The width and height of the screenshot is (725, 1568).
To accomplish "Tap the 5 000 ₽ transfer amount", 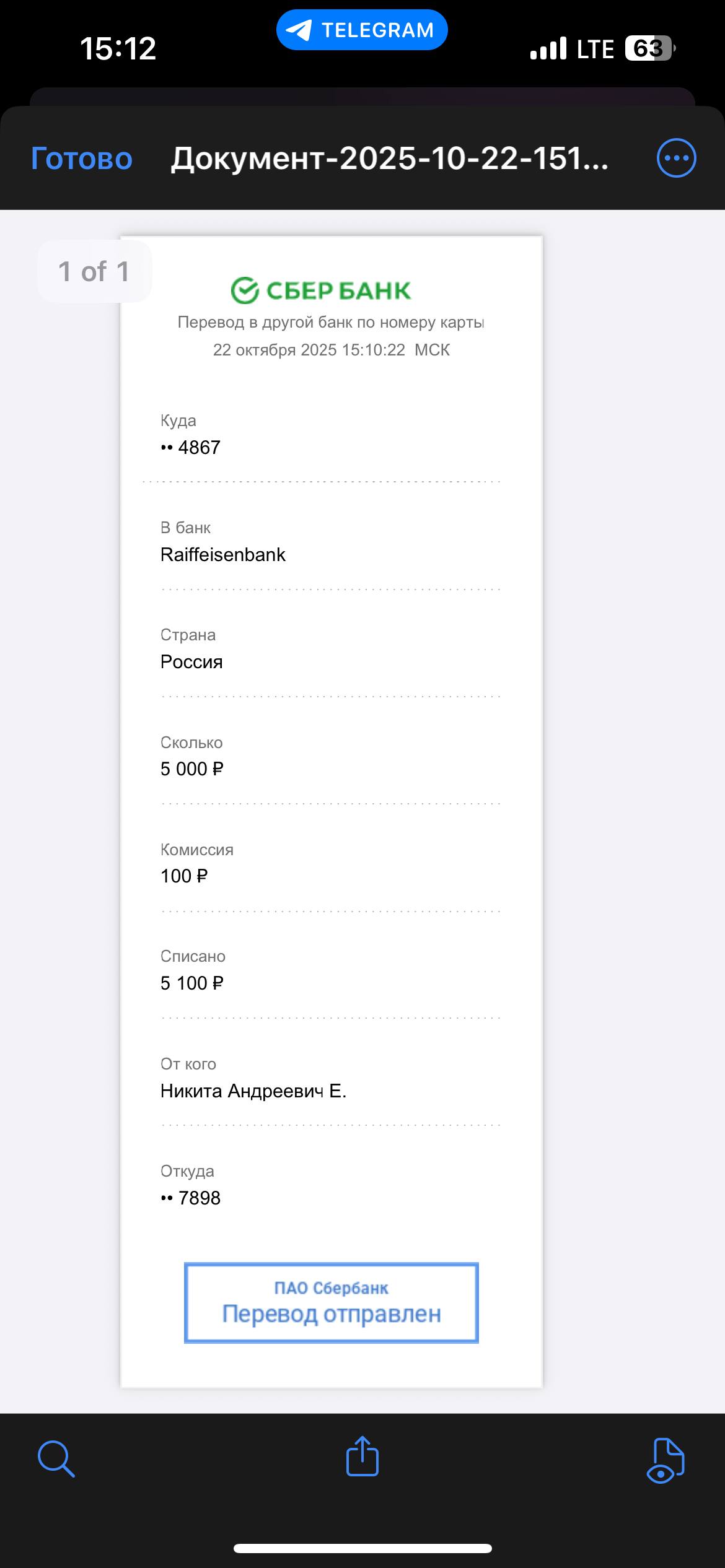I will pos(191,769).
